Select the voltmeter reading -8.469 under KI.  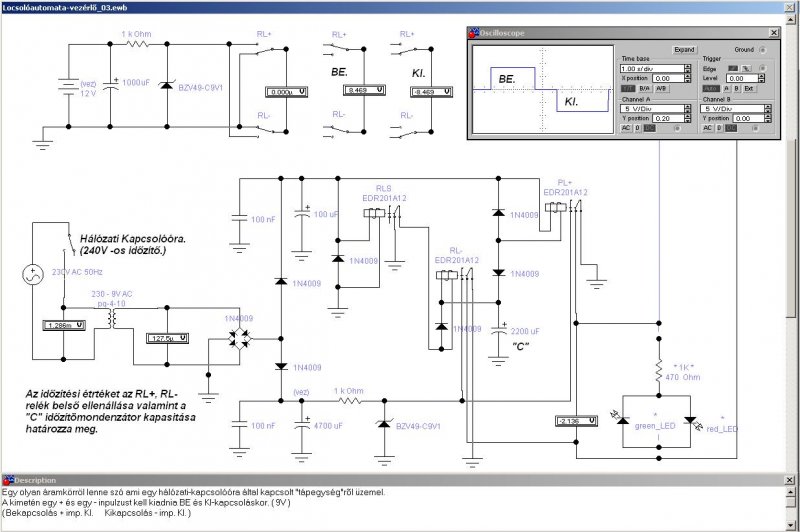(431, 92)
